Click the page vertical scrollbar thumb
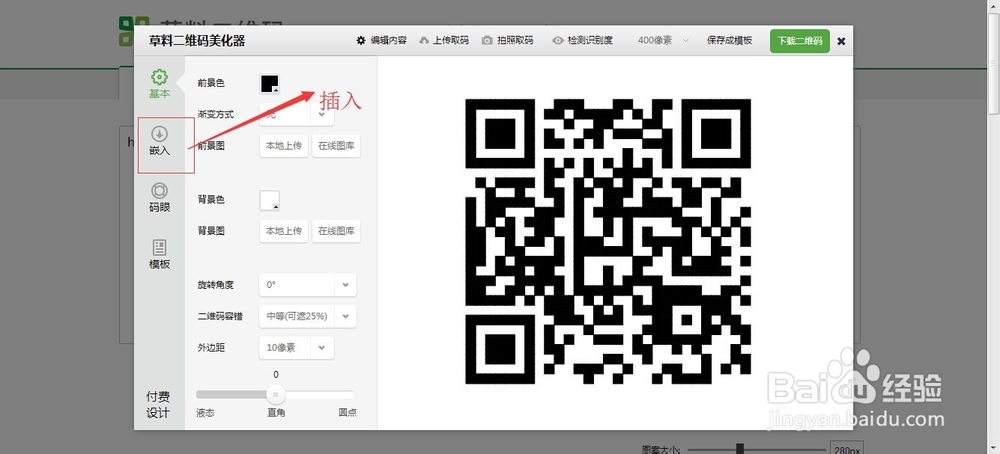 (994, 62)
